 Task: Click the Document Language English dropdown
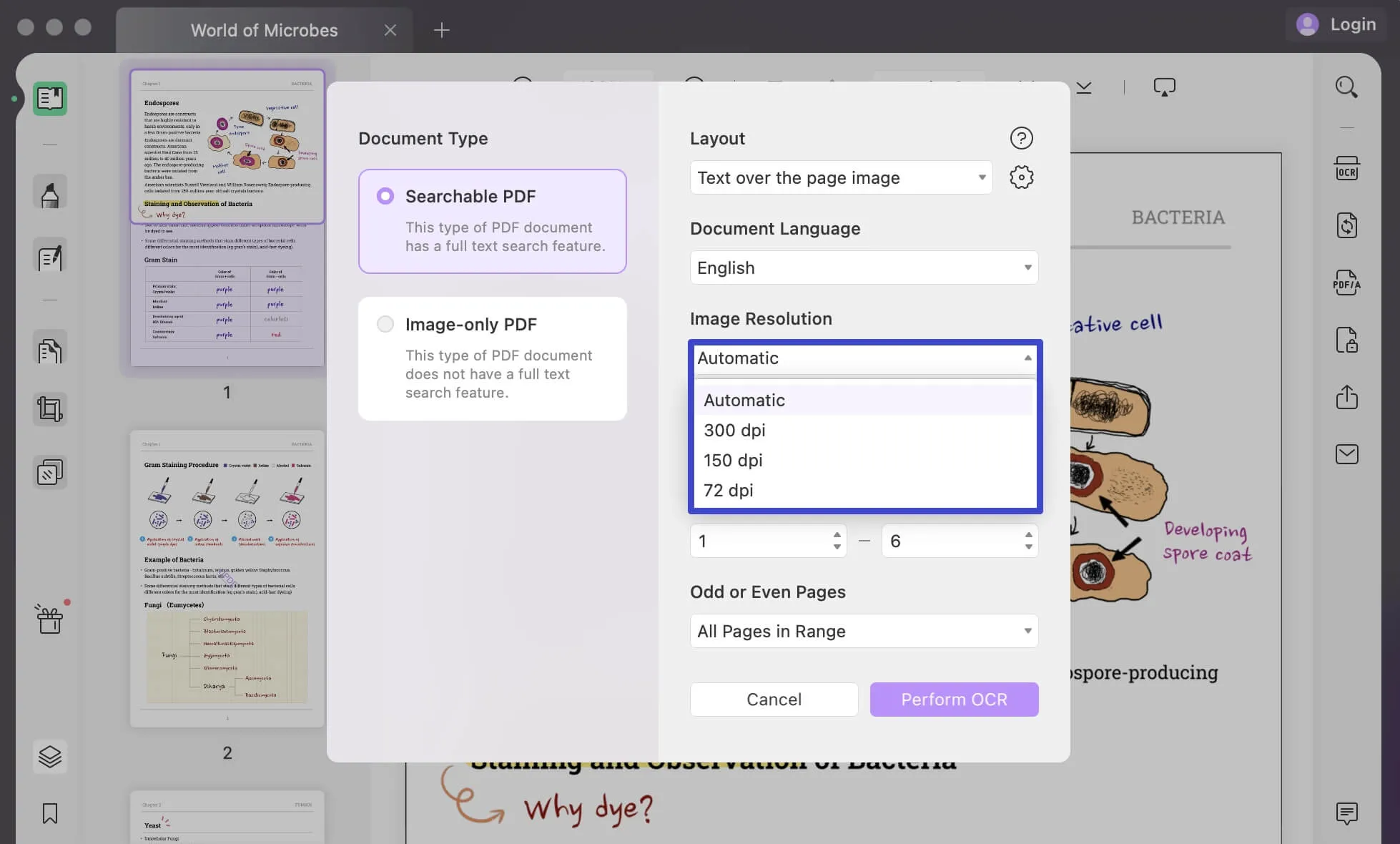click(863, 267)
